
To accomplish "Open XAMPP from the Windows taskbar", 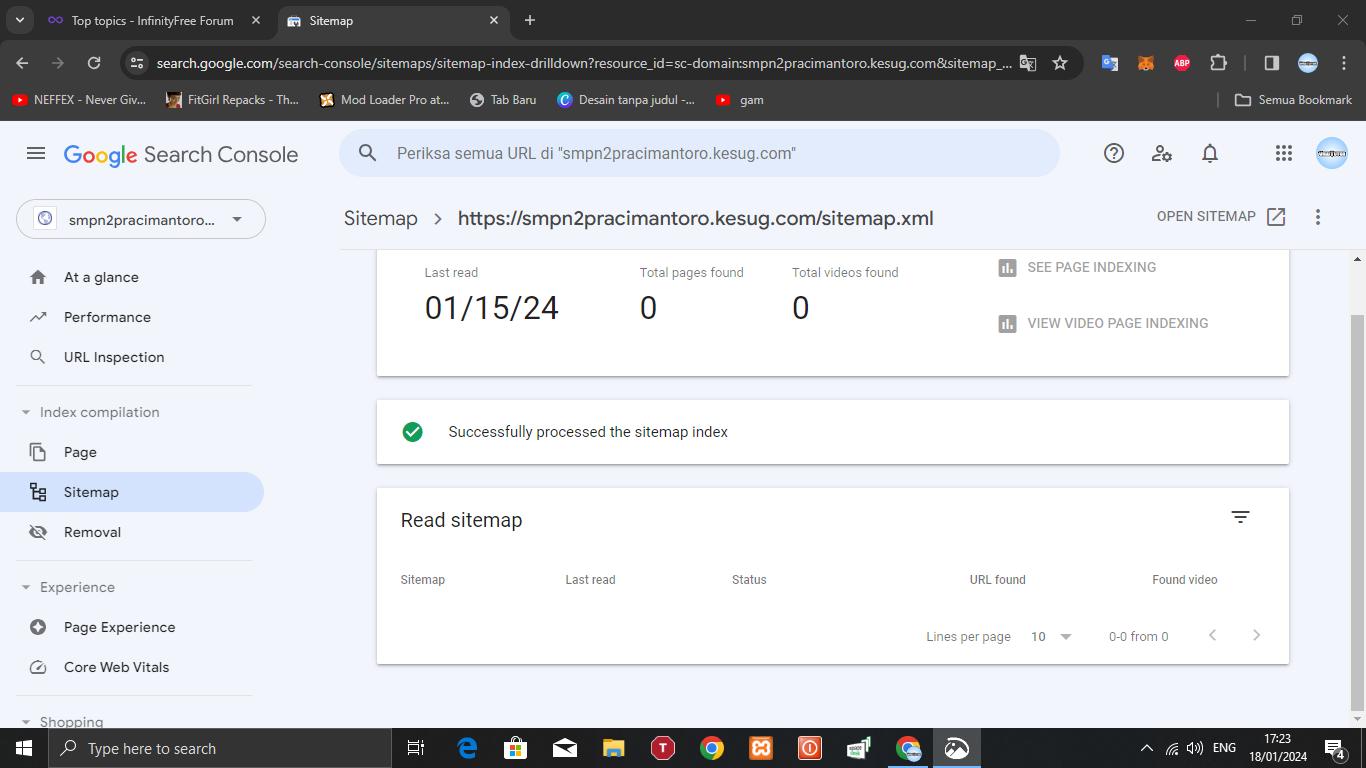I will 760,748.
